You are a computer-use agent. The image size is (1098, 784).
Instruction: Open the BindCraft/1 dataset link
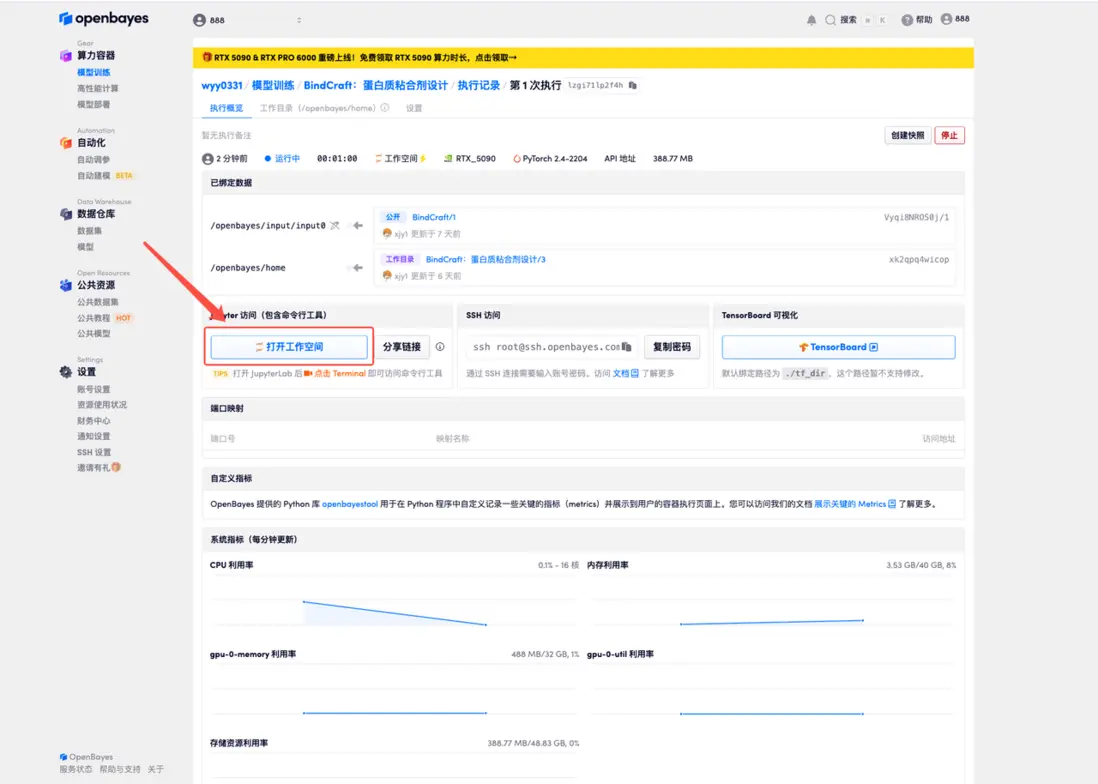(x=433, y=217)
